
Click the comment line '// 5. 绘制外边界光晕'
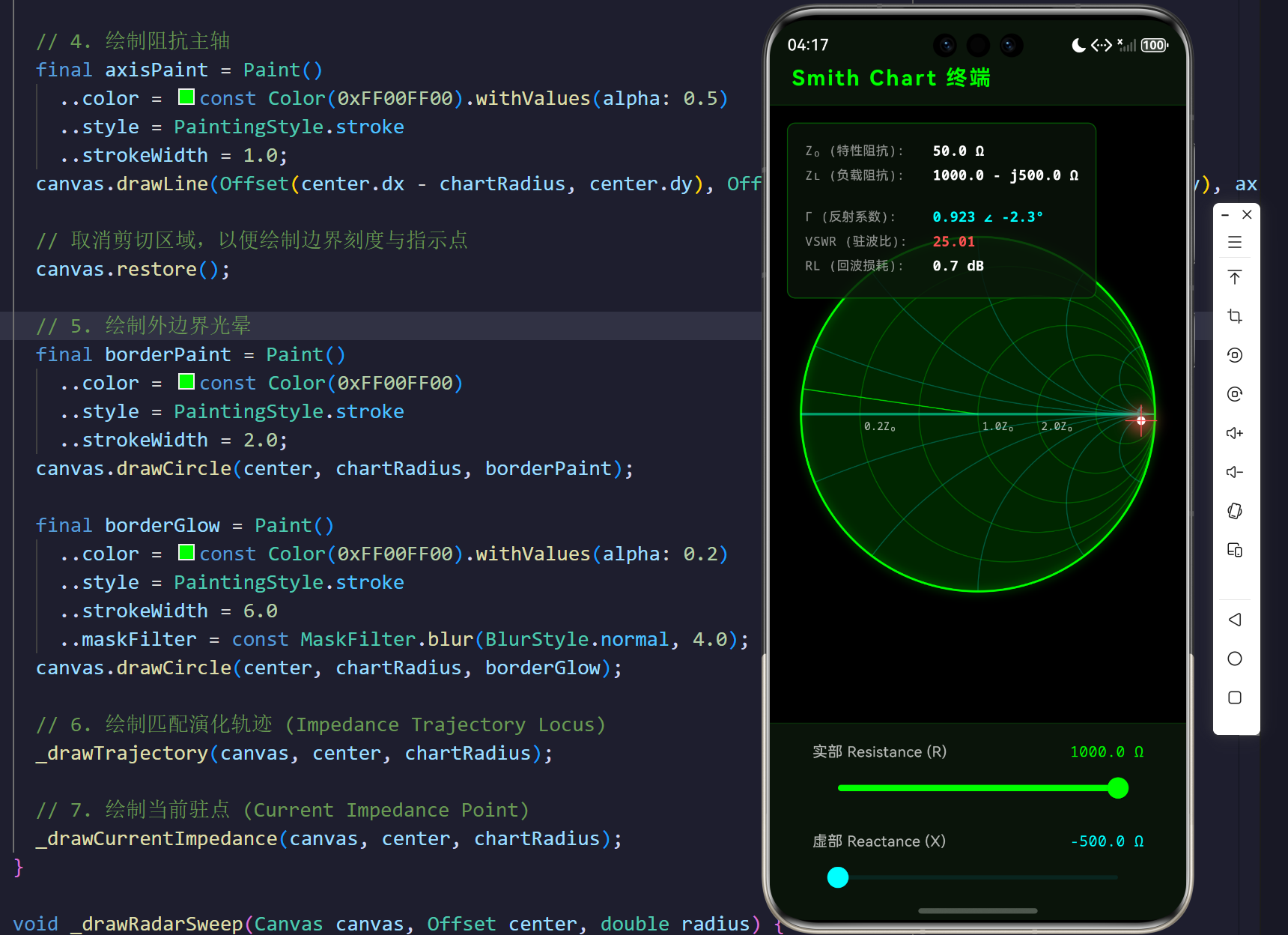coord(144,326)
